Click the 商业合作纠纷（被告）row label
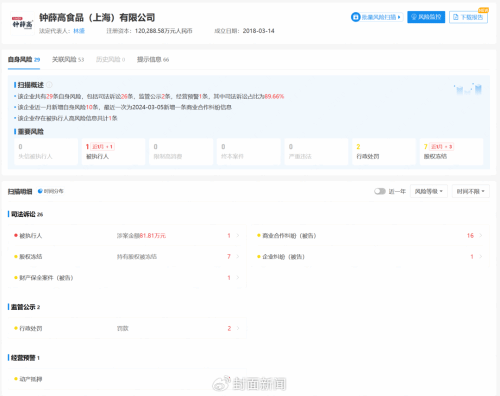The image size is (500, 396). pyautogui.click(x=289, y=236)
